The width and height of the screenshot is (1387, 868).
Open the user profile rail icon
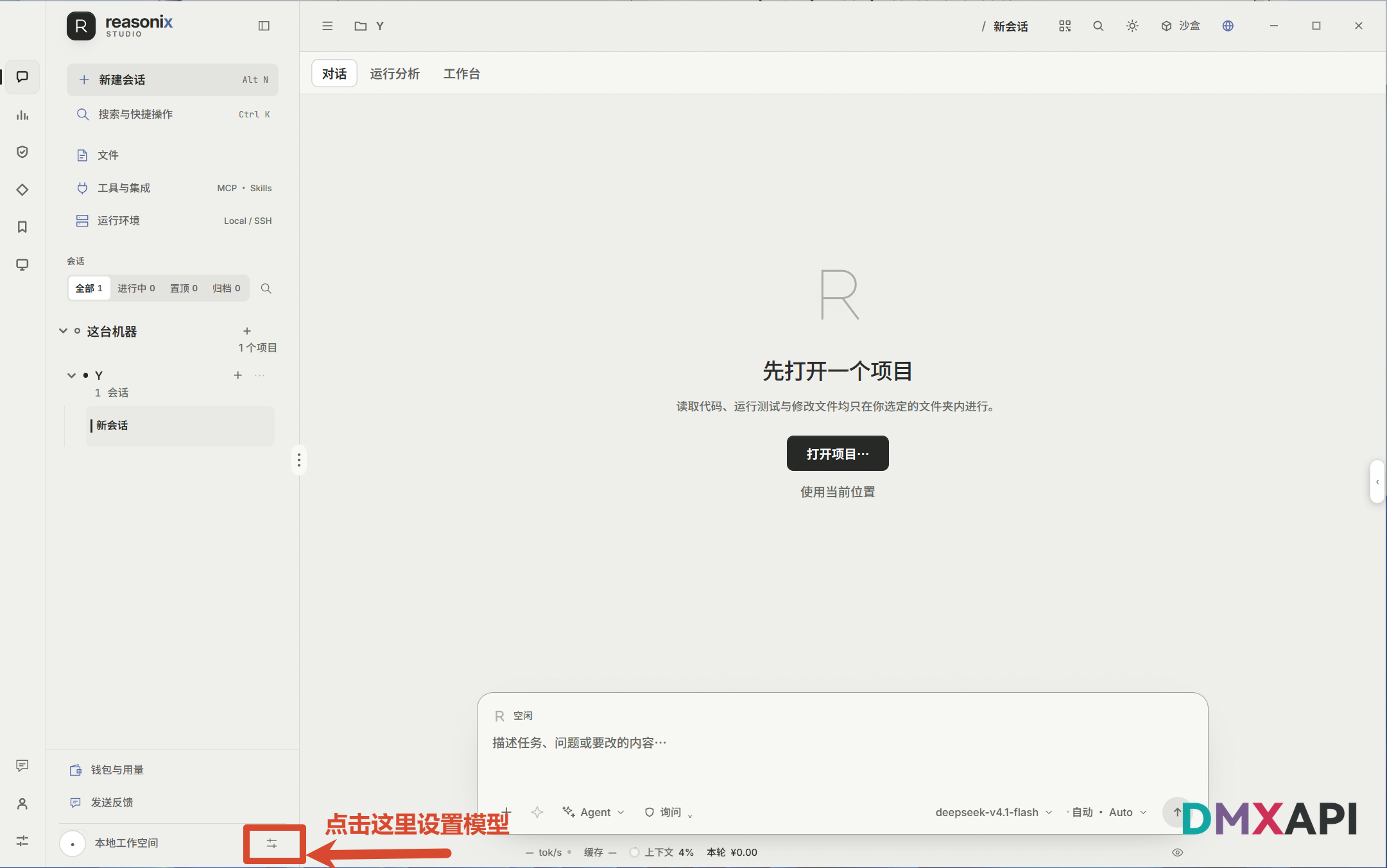(x=22, y=804)
